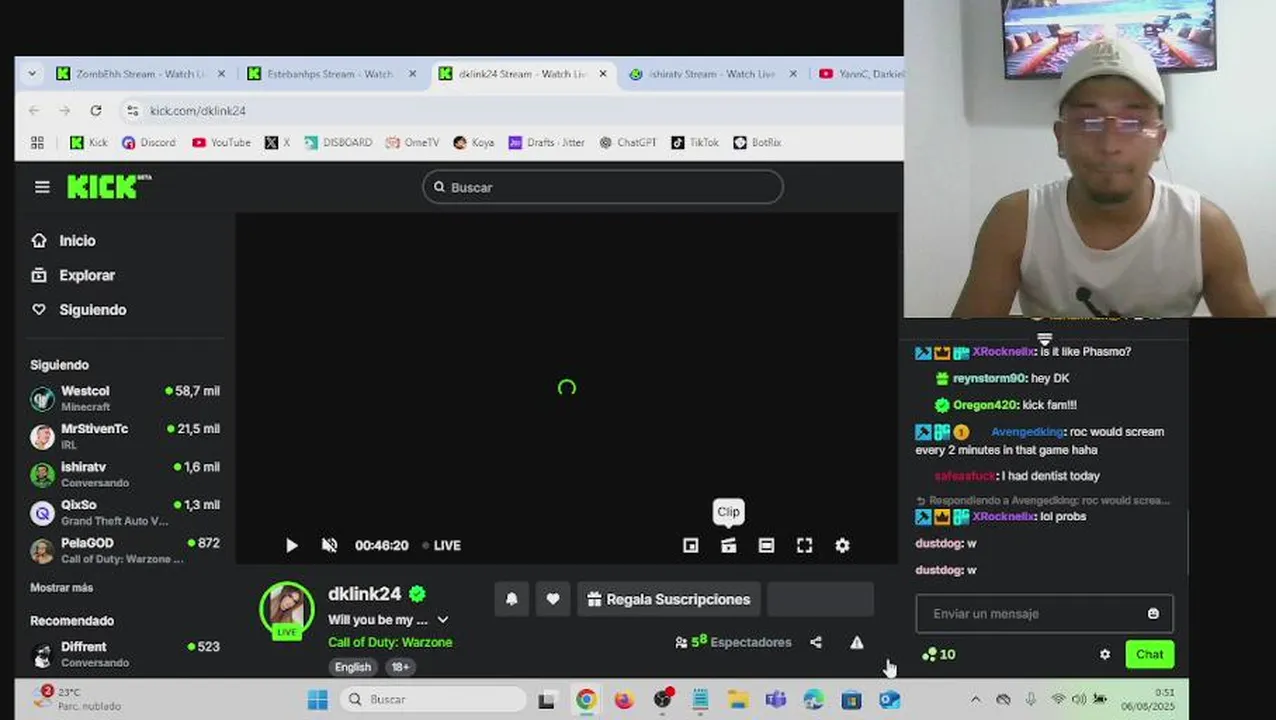1276x720 pixels.
Task: Close the dklink24 Stream tab
Action: click(602, 74)
